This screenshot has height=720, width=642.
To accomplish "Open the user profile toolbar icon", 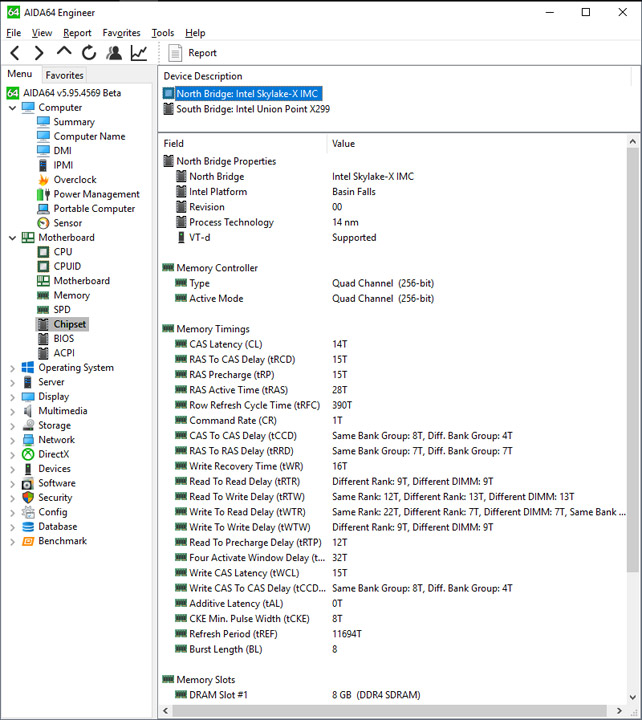I will coord(114,53).
